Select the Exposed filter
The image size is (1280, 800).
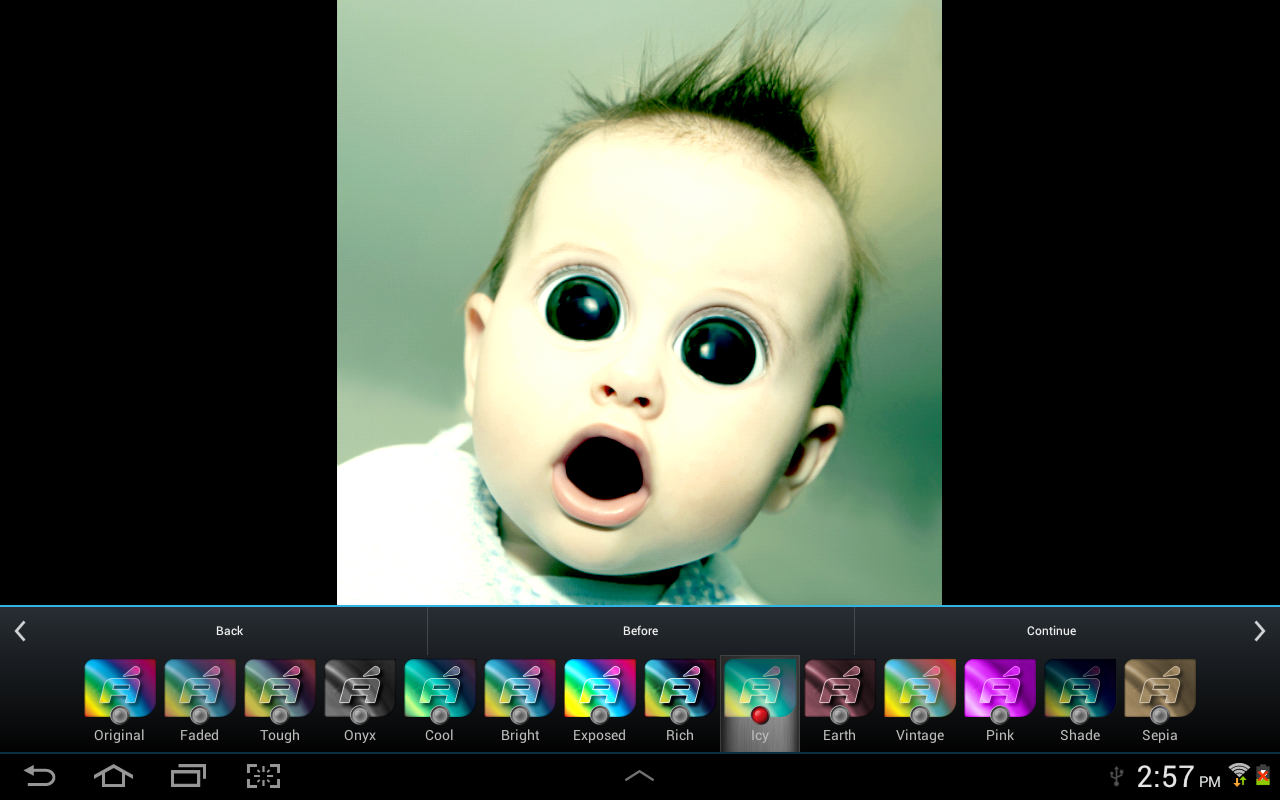(x=599, y=690)
